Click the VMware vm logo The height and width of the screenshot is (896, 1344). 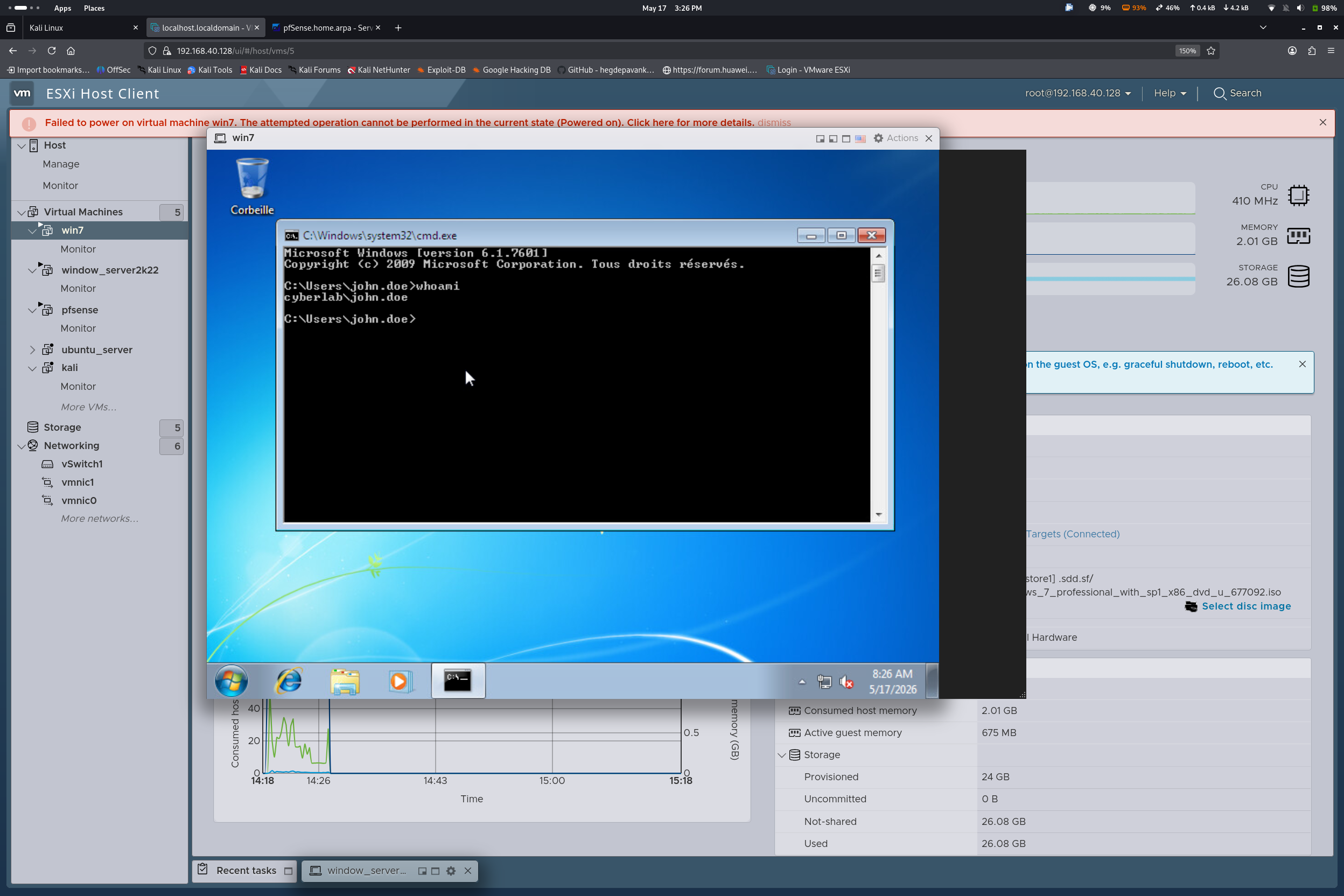(x=22, y=93)
